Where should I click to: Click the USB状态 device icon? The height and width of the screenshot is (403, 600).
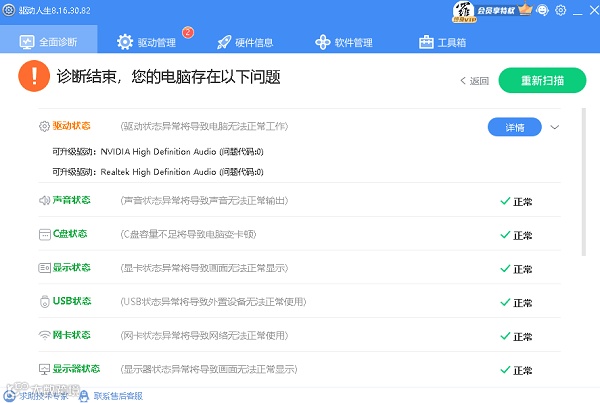45,302
